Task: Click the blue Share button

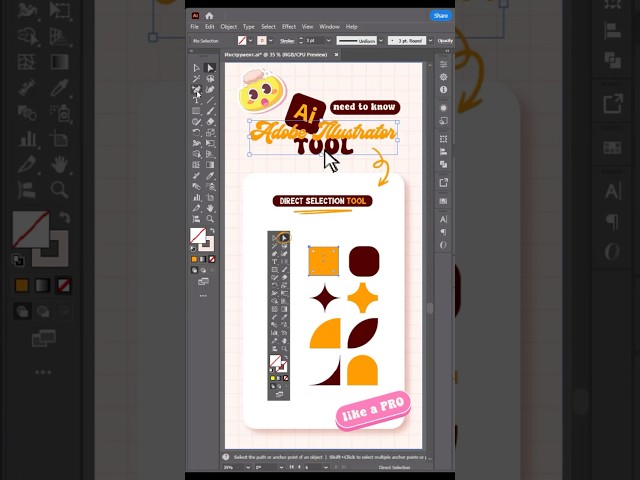Action: click(441, 16)
